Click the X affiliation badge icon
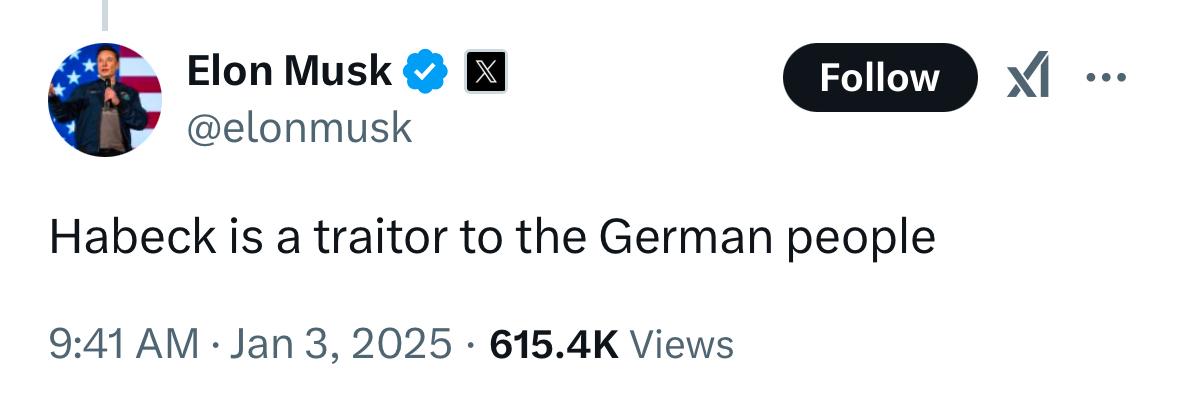 tap(486, 72)
